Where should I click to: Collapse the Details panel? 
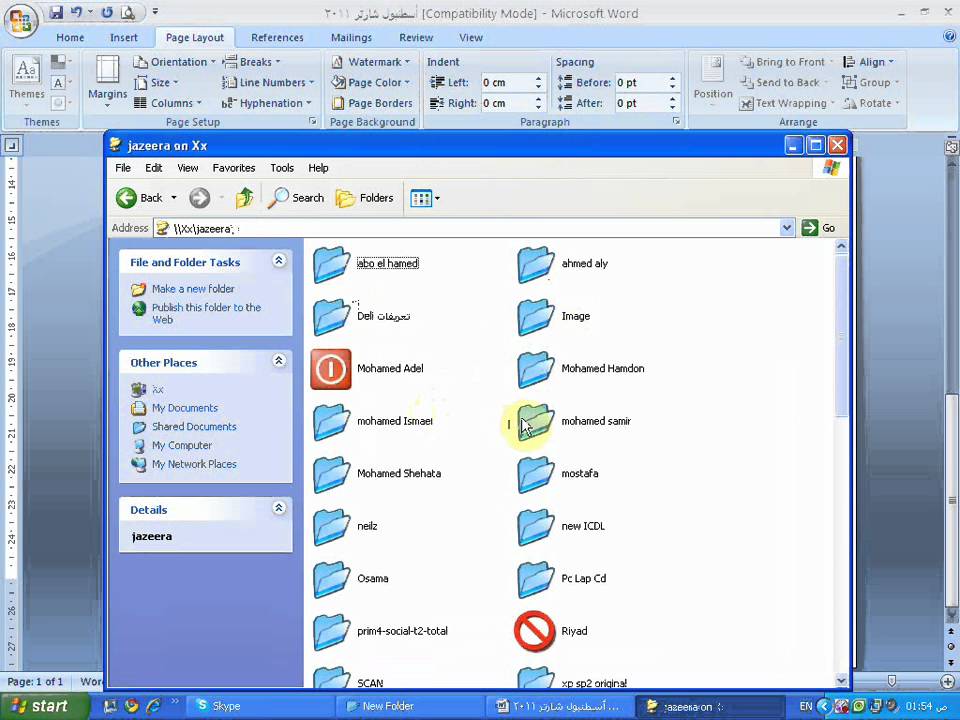point(279,508)
